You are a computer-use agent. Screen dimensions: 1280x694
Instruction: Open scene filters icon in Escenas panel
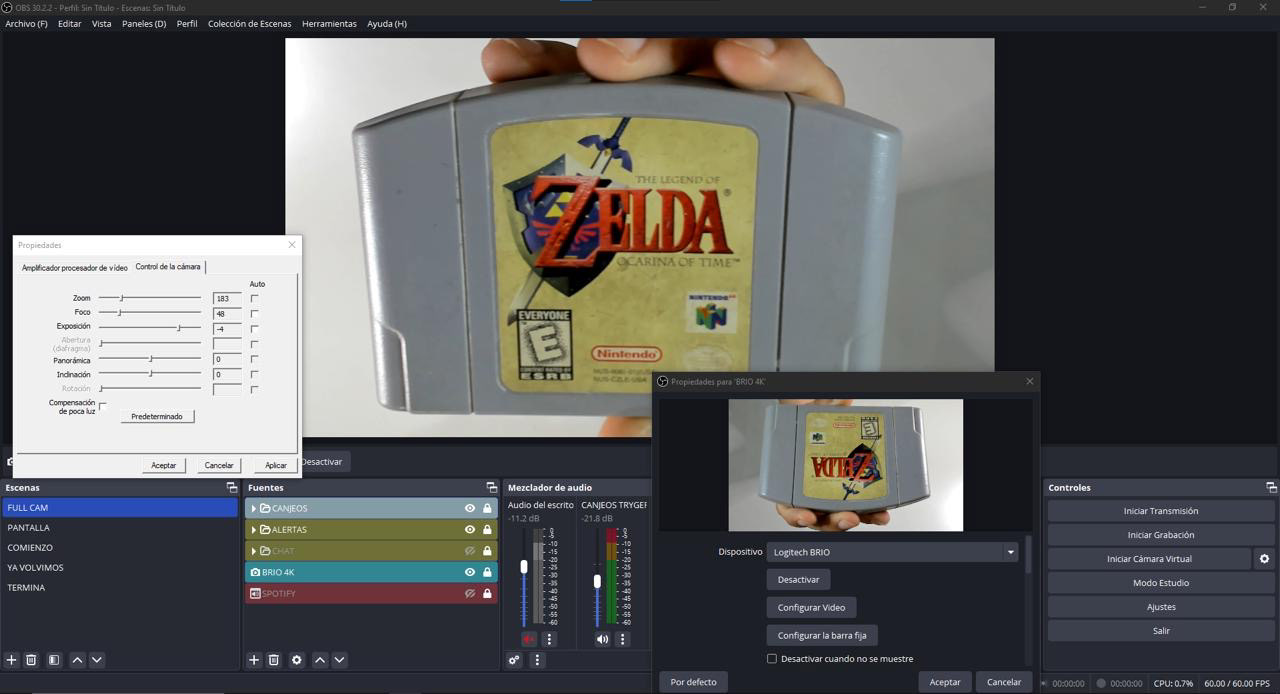pos(54,660)
